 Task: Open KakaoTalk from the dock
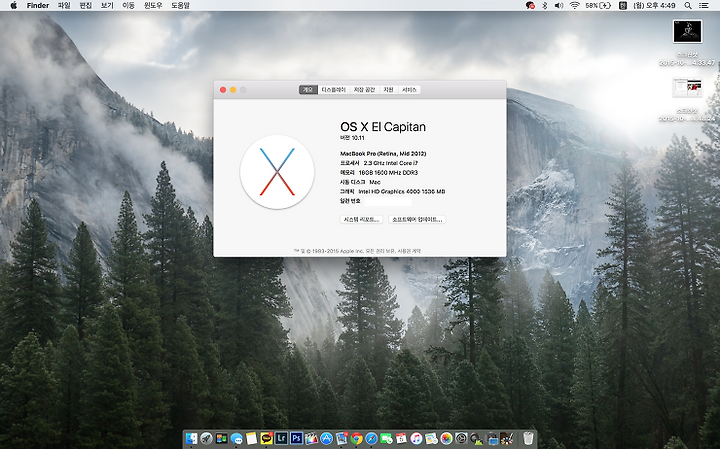click(x=266, y=438)
